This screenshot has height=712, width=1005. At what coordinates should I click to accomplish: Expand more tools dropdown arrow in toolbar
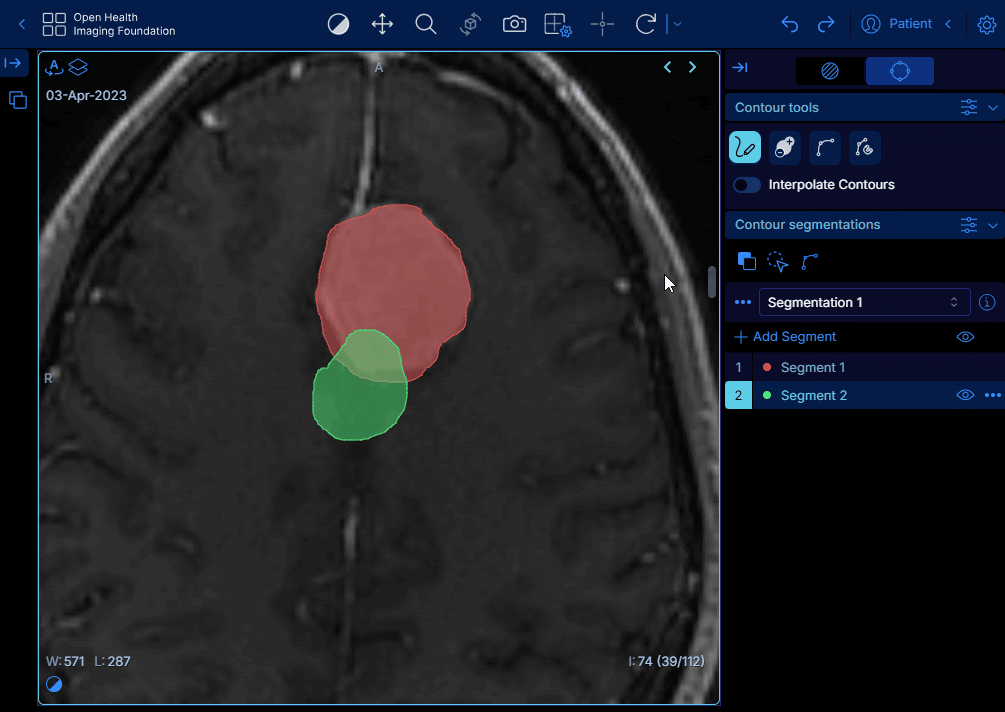pyautogui.click(x=678, y=24)
